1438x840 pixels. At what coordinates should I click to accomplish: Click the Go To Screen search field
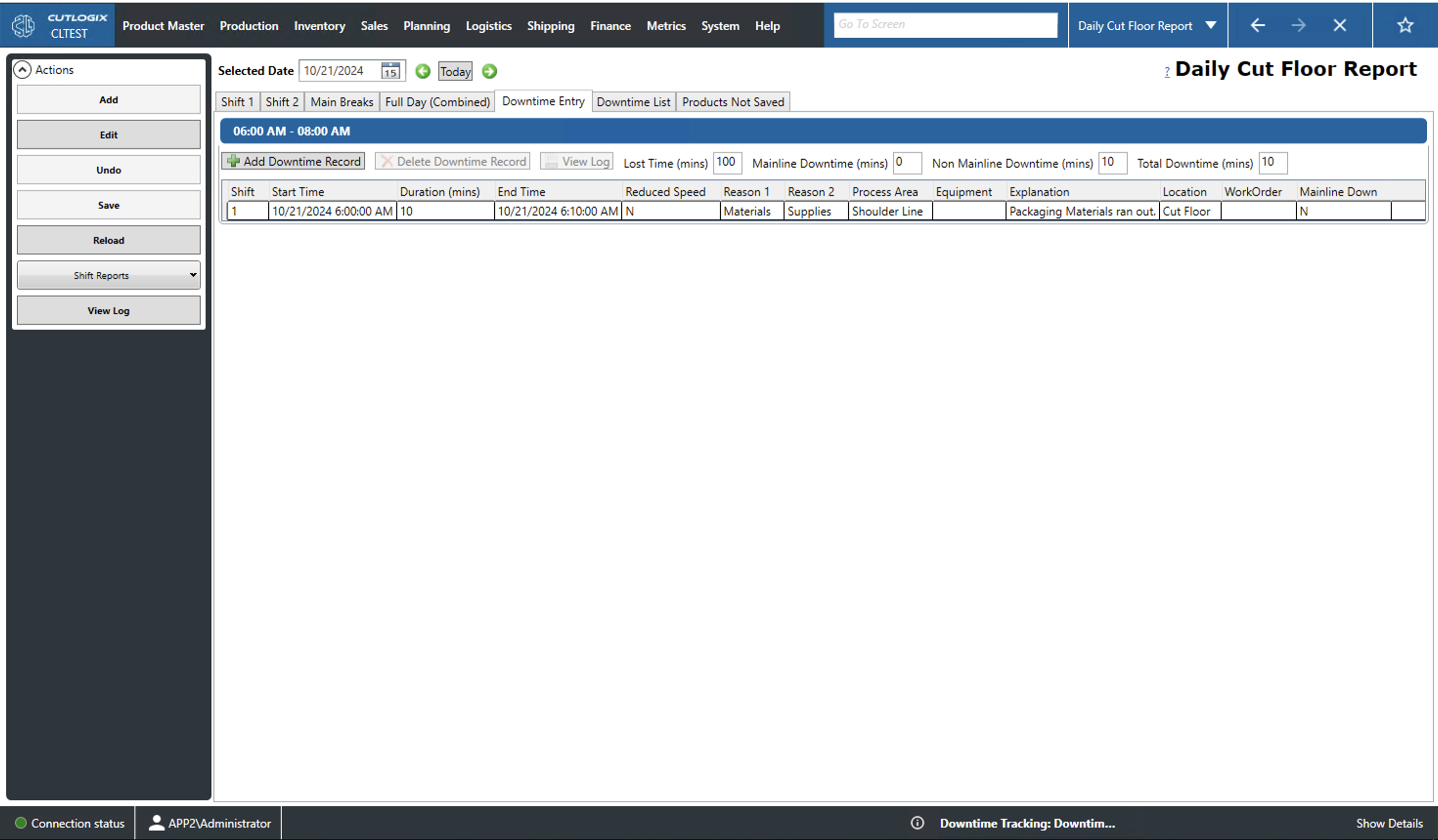pyautogui.click(x=945, y=24)
